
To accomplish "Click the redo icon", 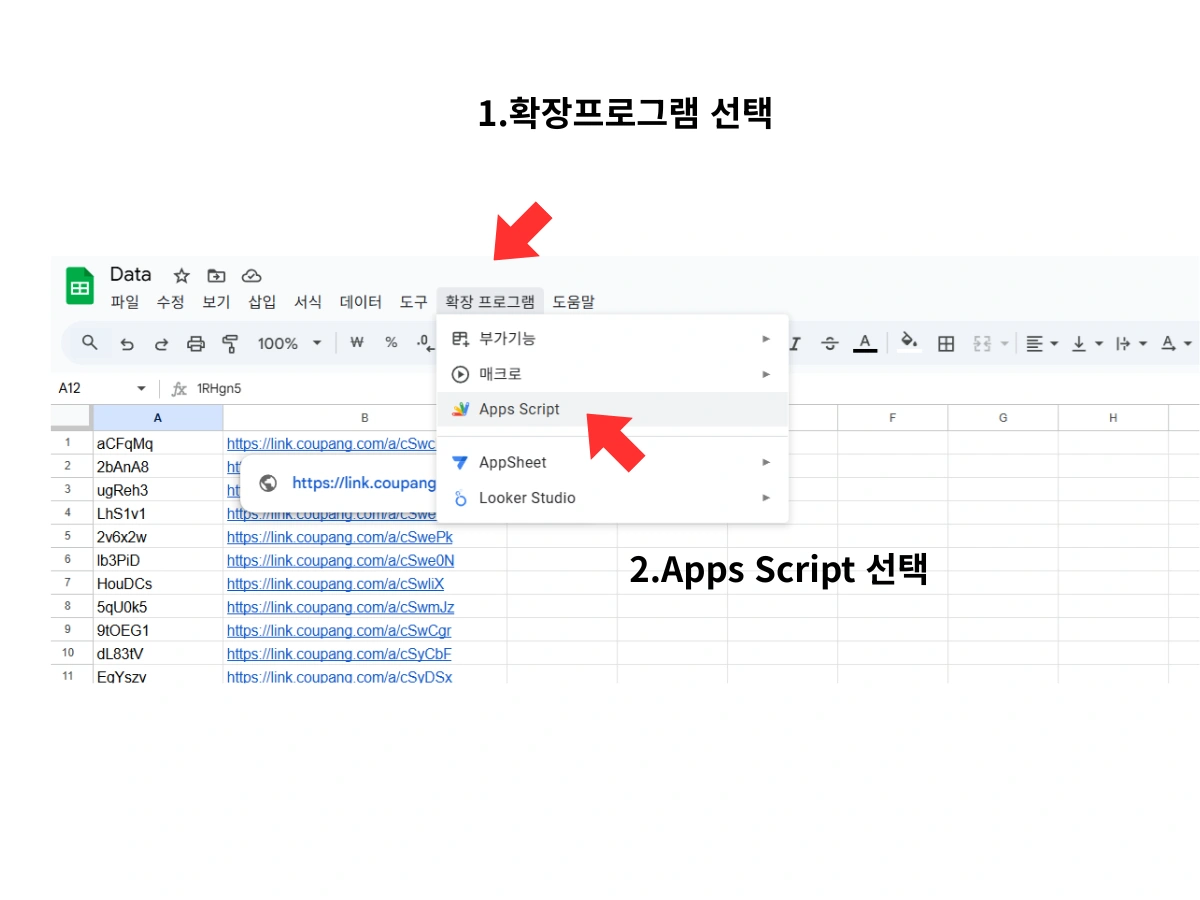I will (x=161, y=343).
